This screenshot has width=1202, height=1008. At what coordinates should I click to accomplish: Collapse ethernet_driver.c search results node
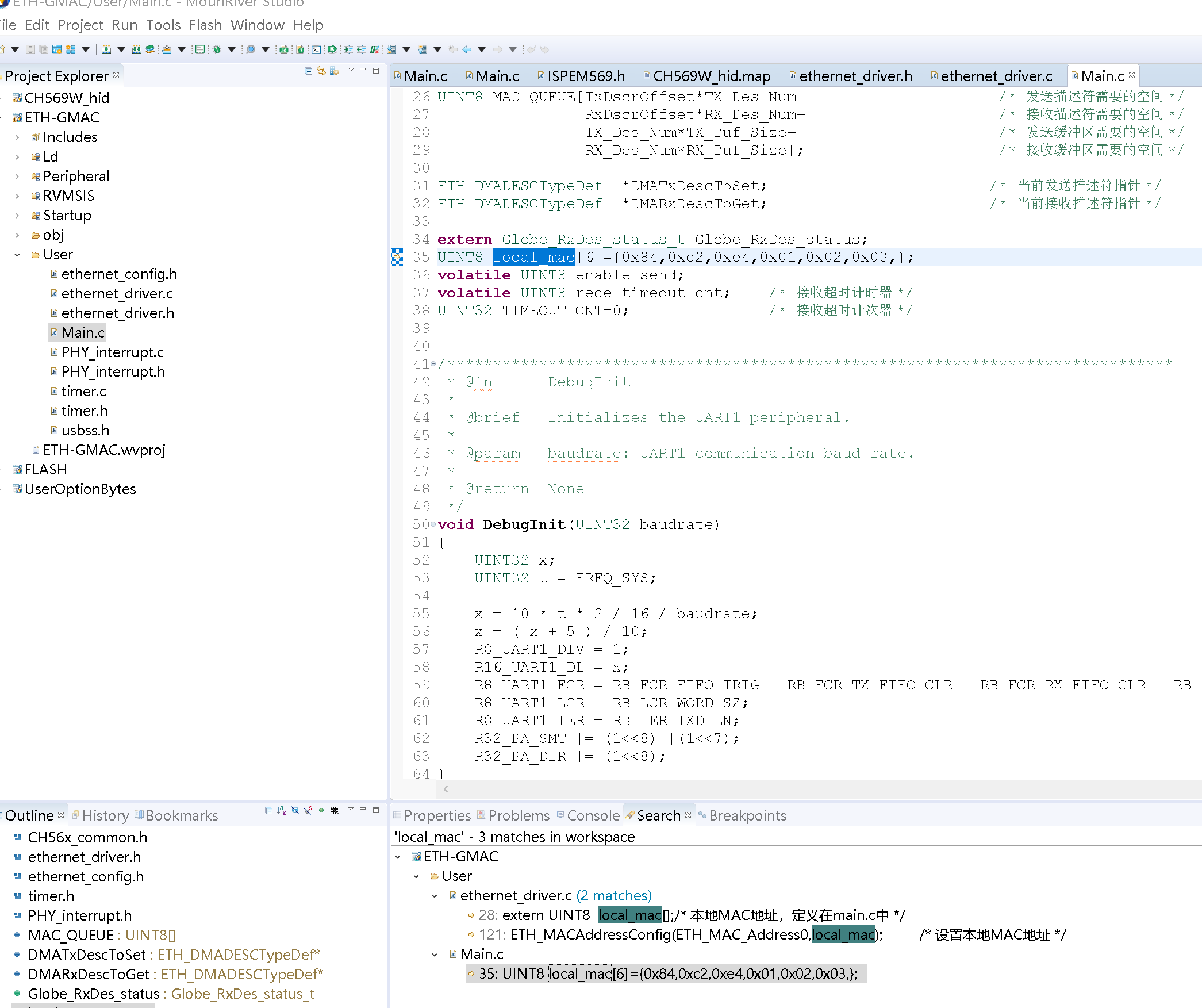tap(435, 896)
